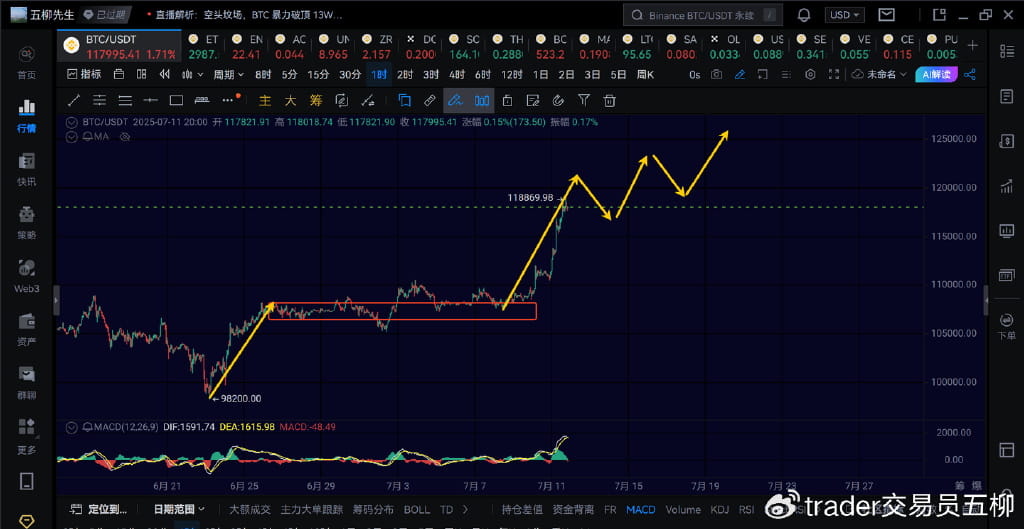Collapse the MA indicator chevron
1024x529 pixels.
(72, 136)
